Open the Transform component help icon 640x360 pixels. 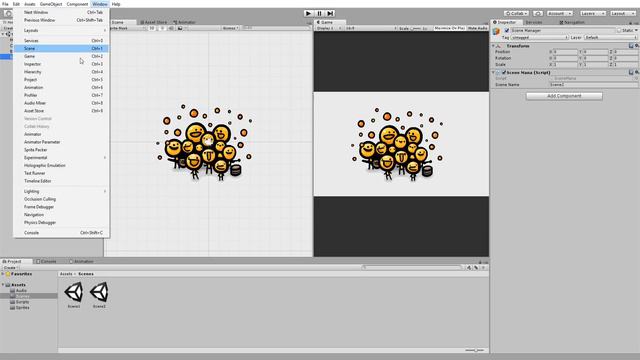coord(631,46)
